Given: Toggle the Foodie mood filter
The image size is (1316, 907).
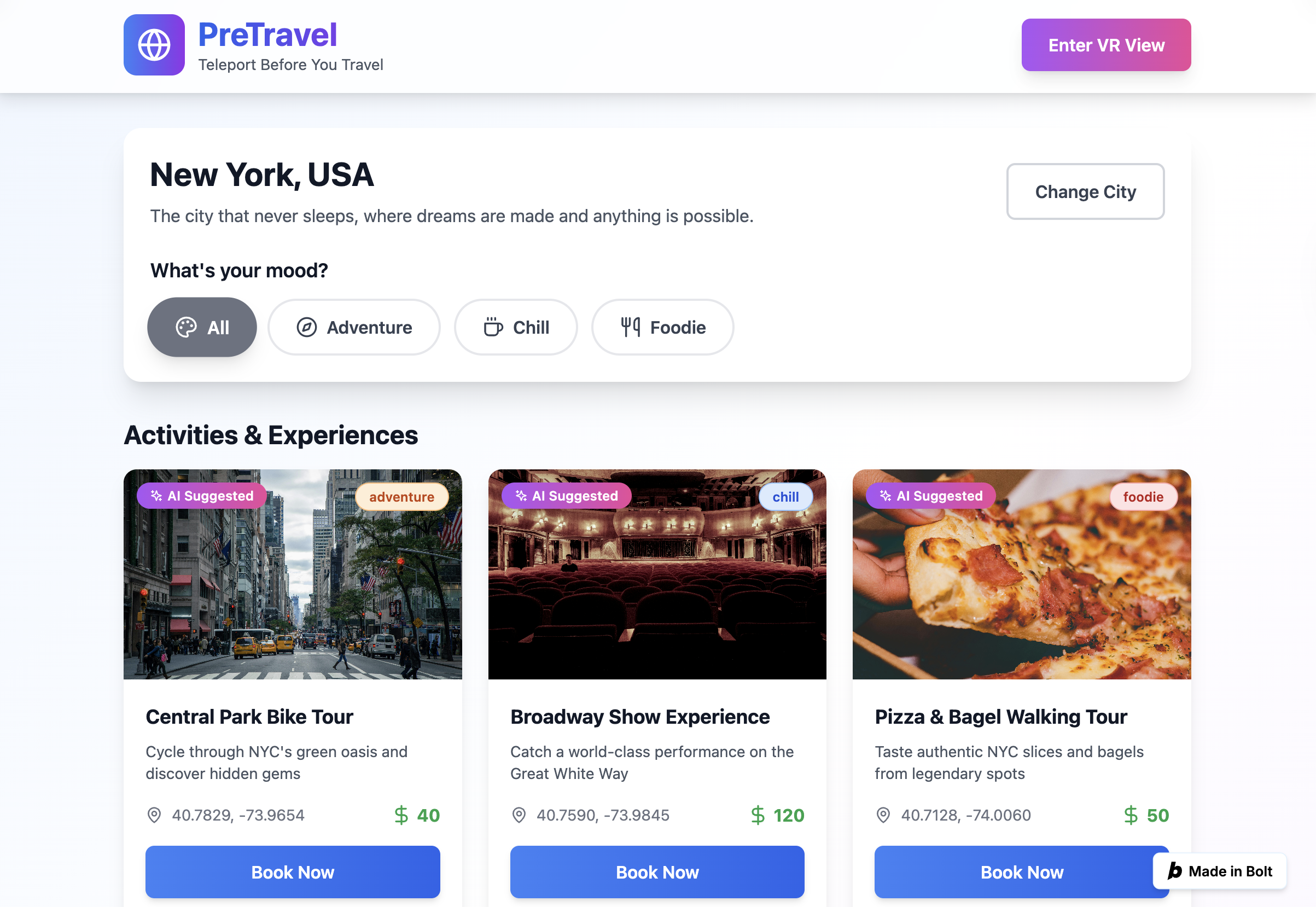Looking at the screenshot, I should (x=662, y=327).
